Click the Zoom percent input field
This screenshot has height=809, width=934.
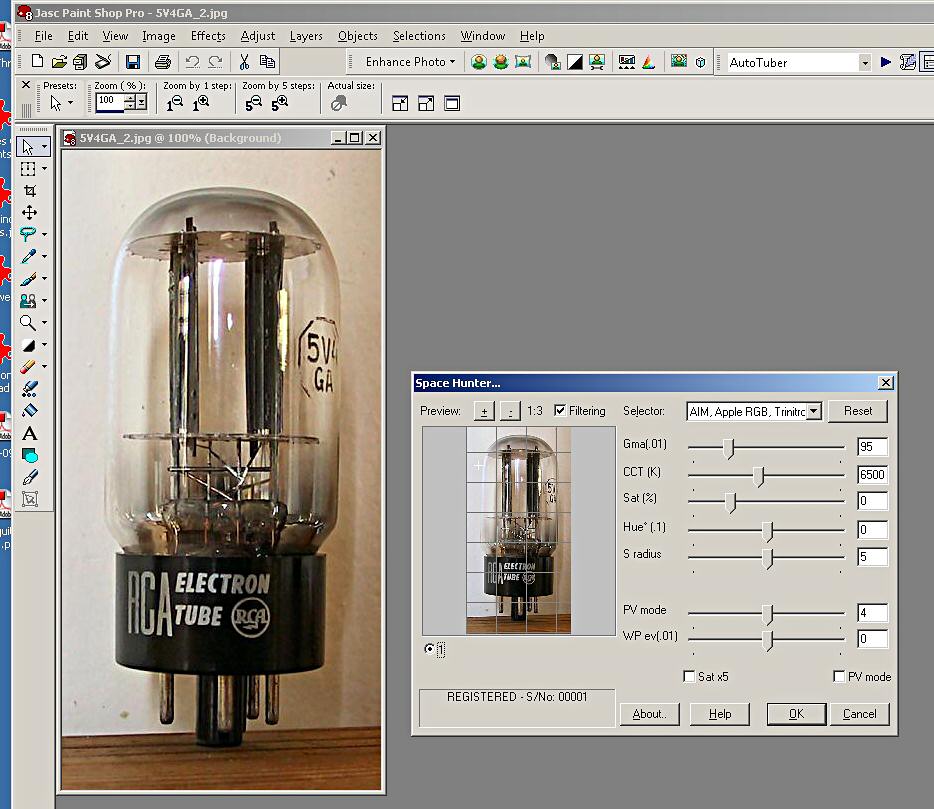110,102
